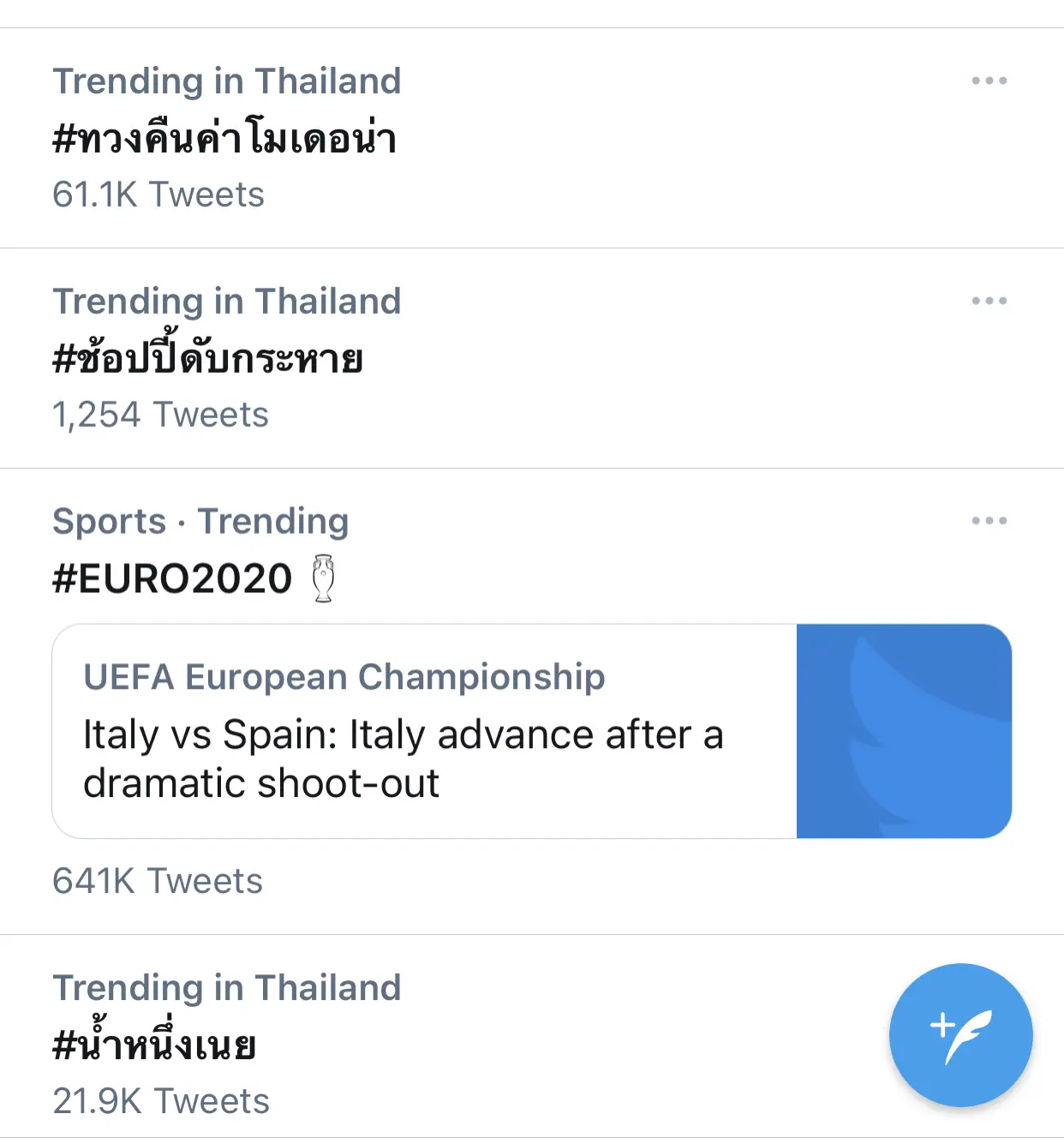Open the Twitter bird thumbnail in the card

(904, 731)
